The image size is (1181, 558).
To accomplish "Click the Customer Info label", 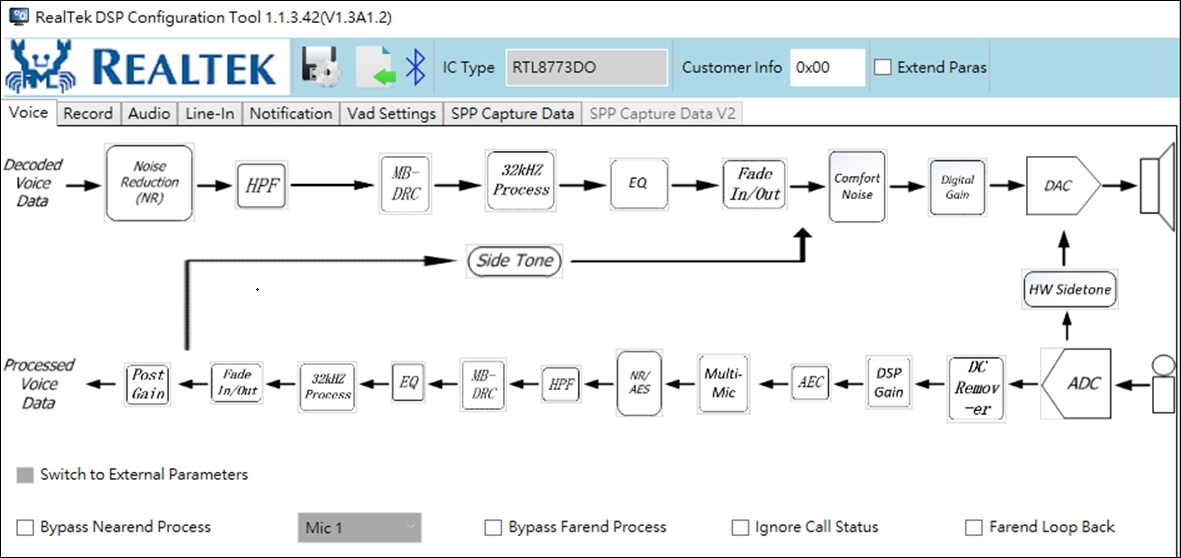I will tap(732, 67).
